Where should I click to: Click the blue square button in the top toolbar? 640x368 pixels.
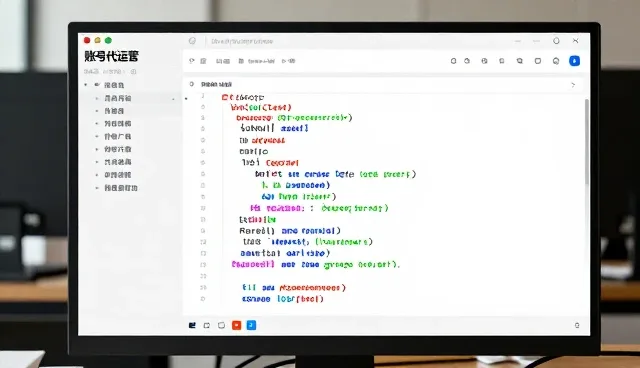click(574, 61)
